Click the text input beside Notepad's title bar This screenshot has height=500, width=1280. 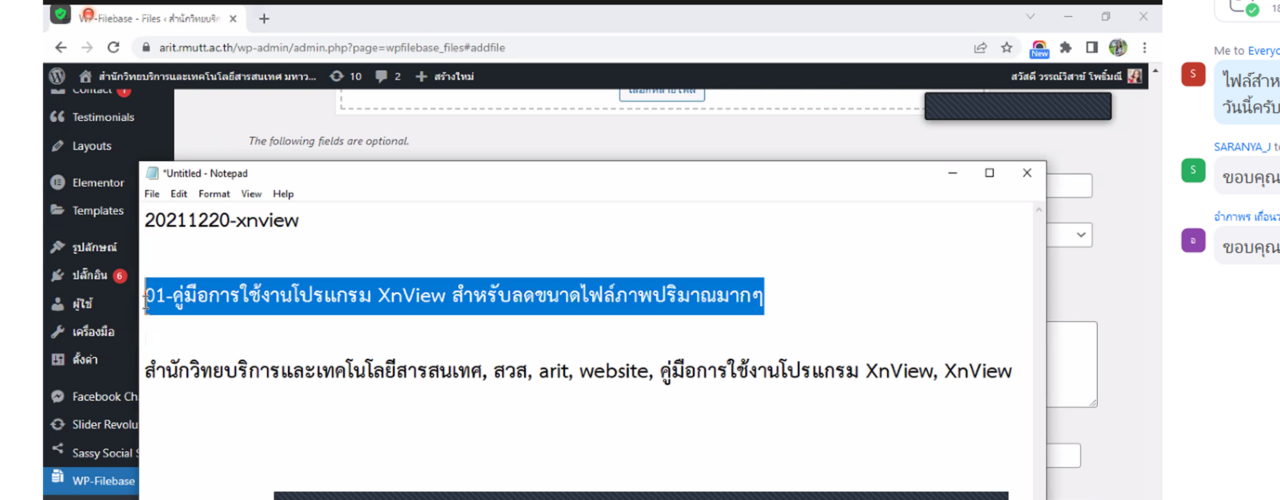click(1069, 186)
